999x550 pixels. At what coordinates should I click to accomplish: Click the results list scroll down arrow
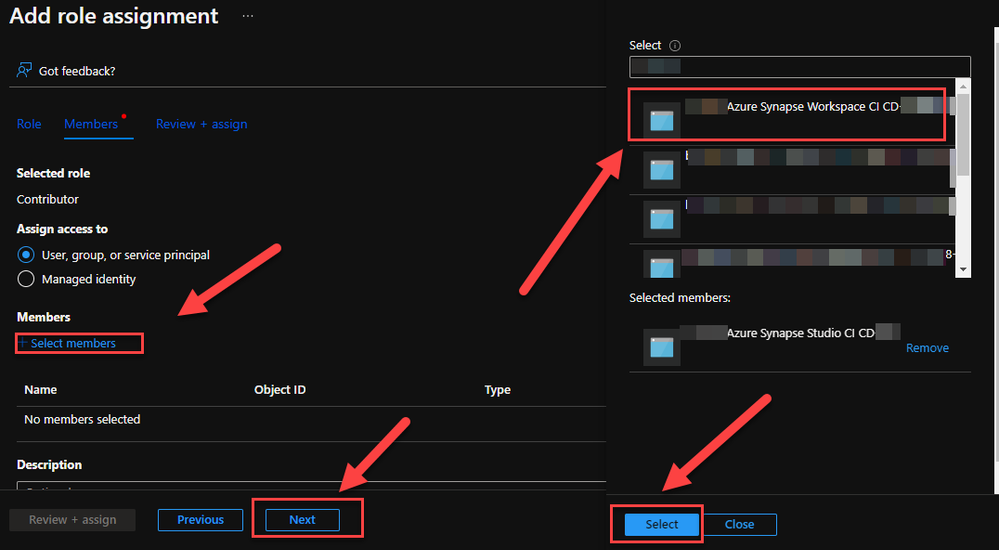coord(963,270)
